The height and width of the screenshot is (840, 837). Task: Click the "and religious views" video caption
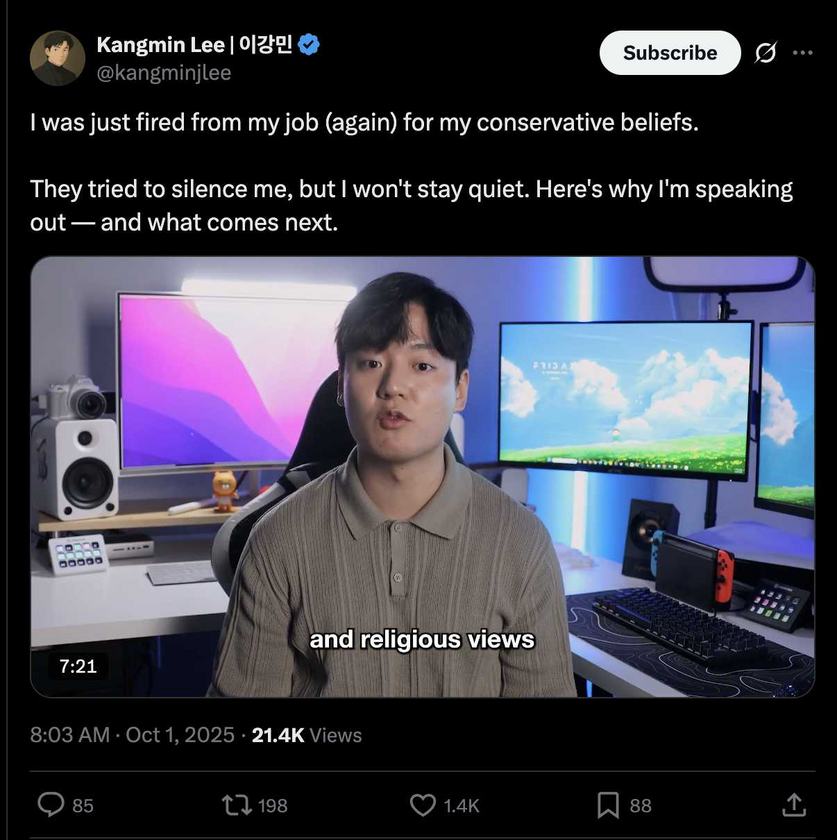pos(422,639)
